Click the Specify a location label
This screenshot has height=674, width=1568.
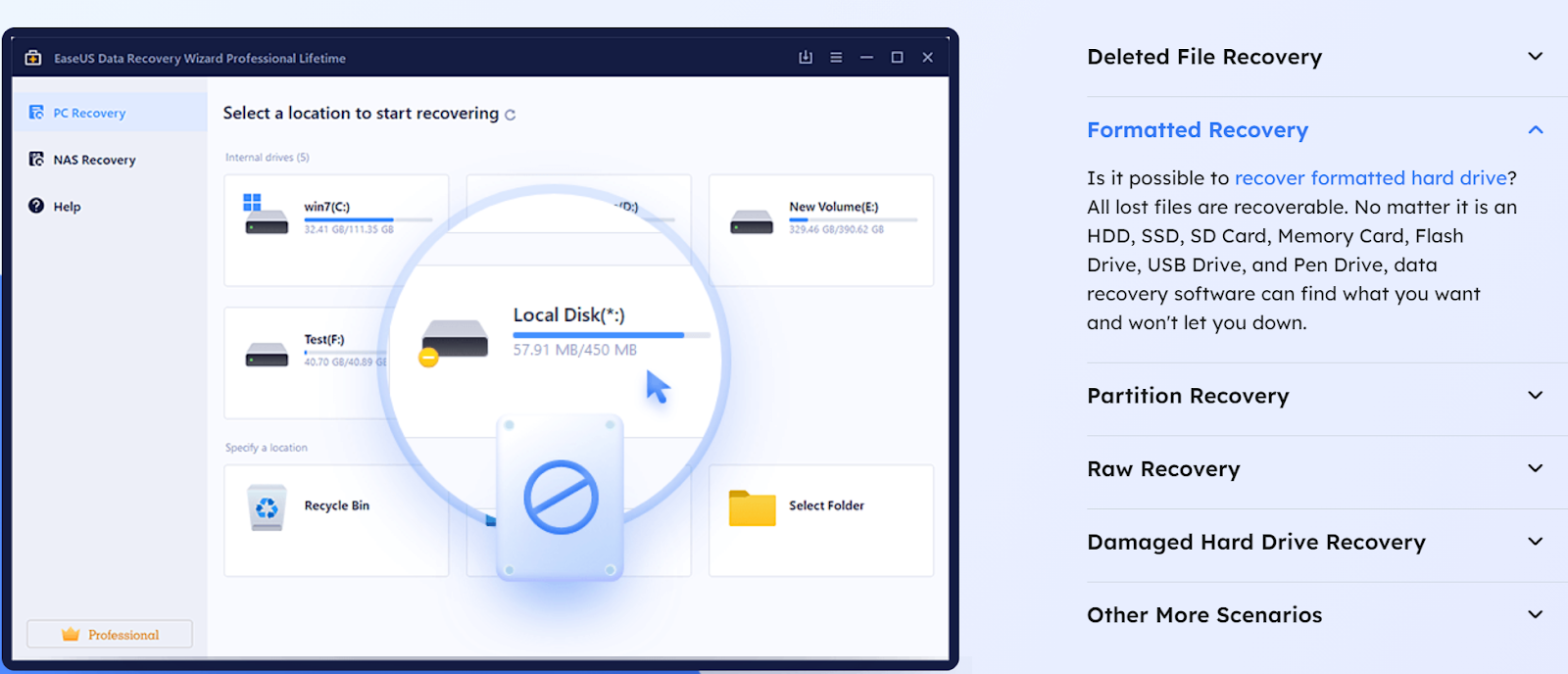pos(267,448)
